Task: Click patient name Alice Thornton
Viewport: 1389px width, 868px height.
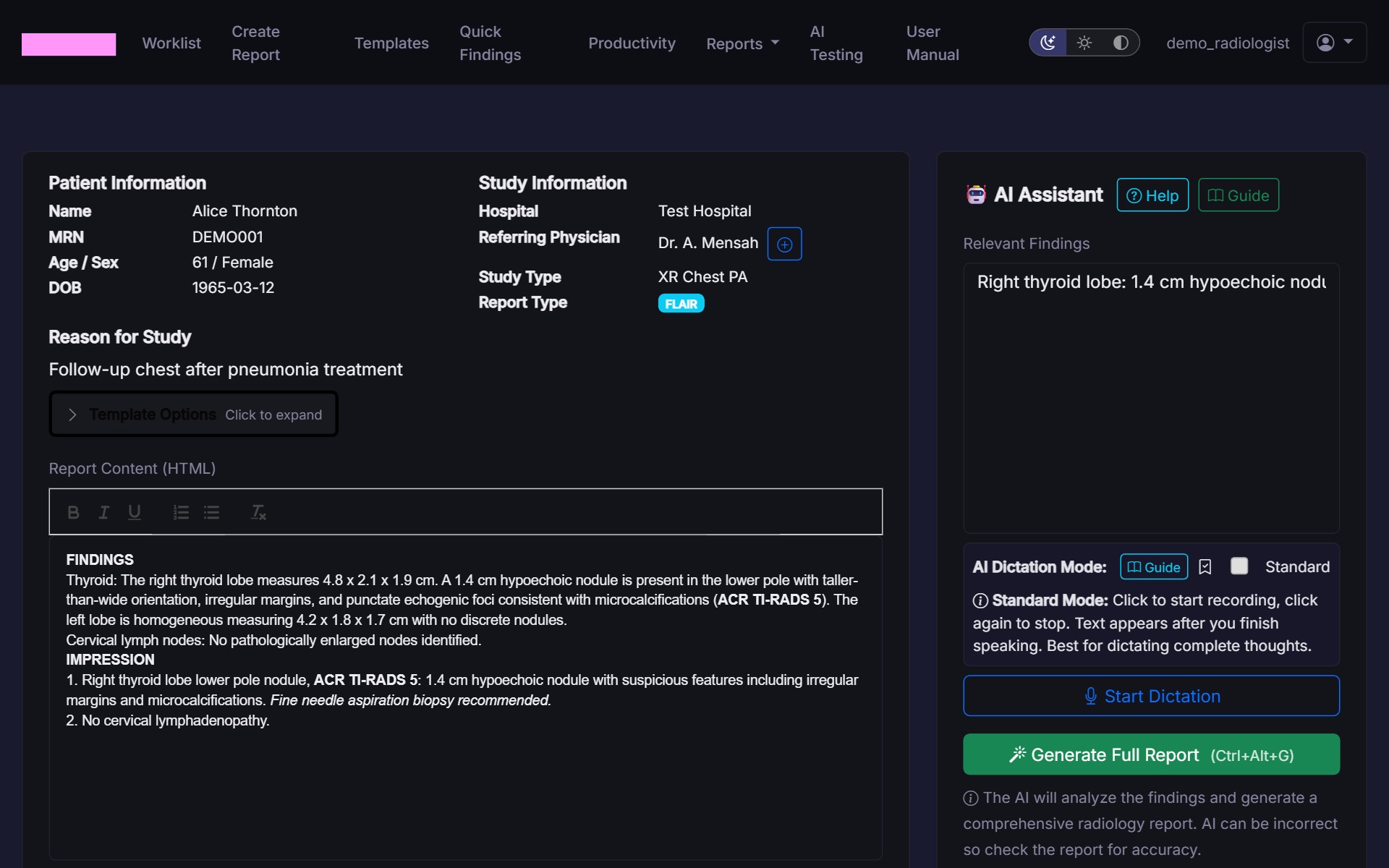Action: [245, 211]
